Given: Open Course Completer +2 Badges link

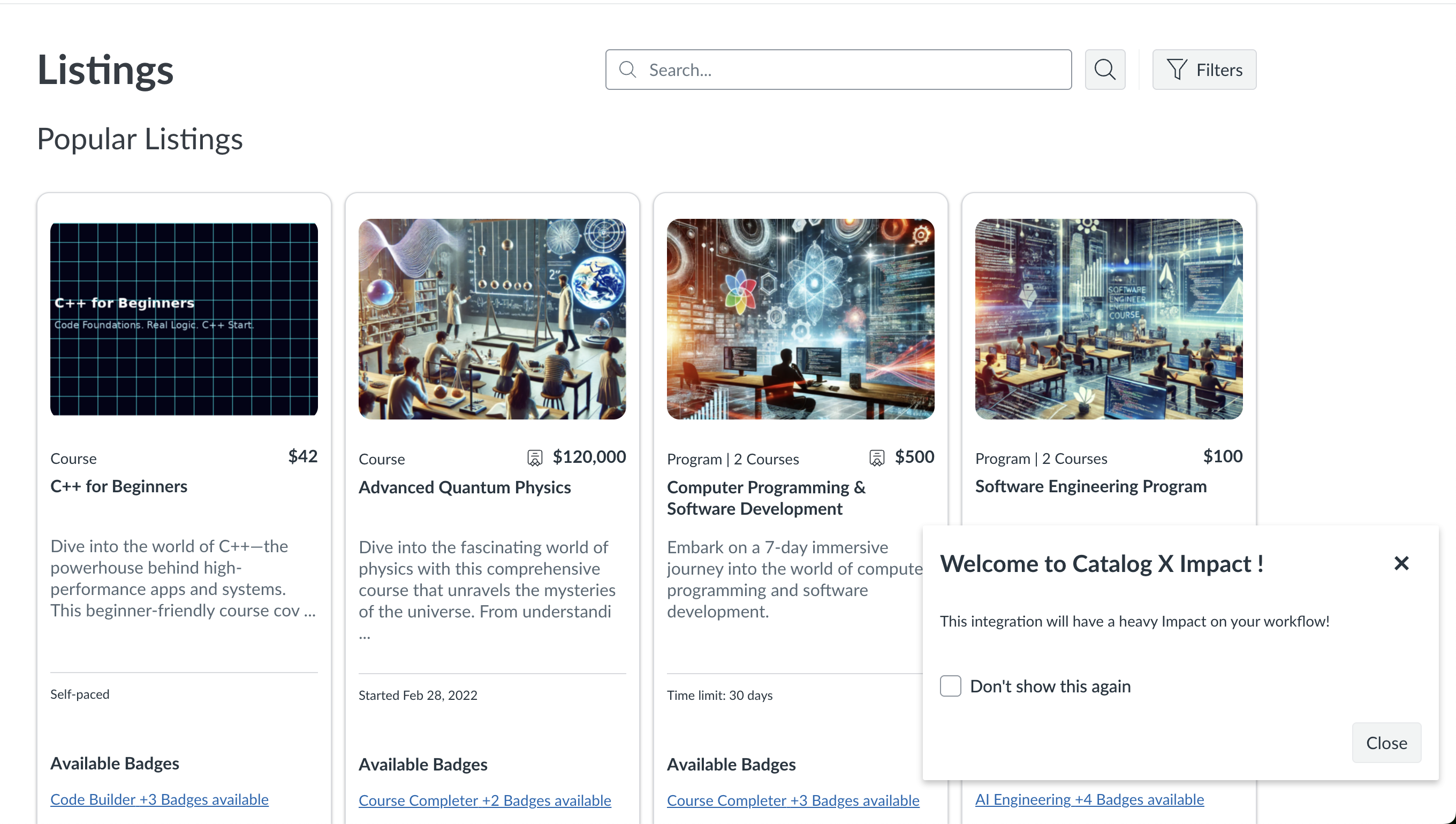Looking at the screenshot, I should (484, 800).
